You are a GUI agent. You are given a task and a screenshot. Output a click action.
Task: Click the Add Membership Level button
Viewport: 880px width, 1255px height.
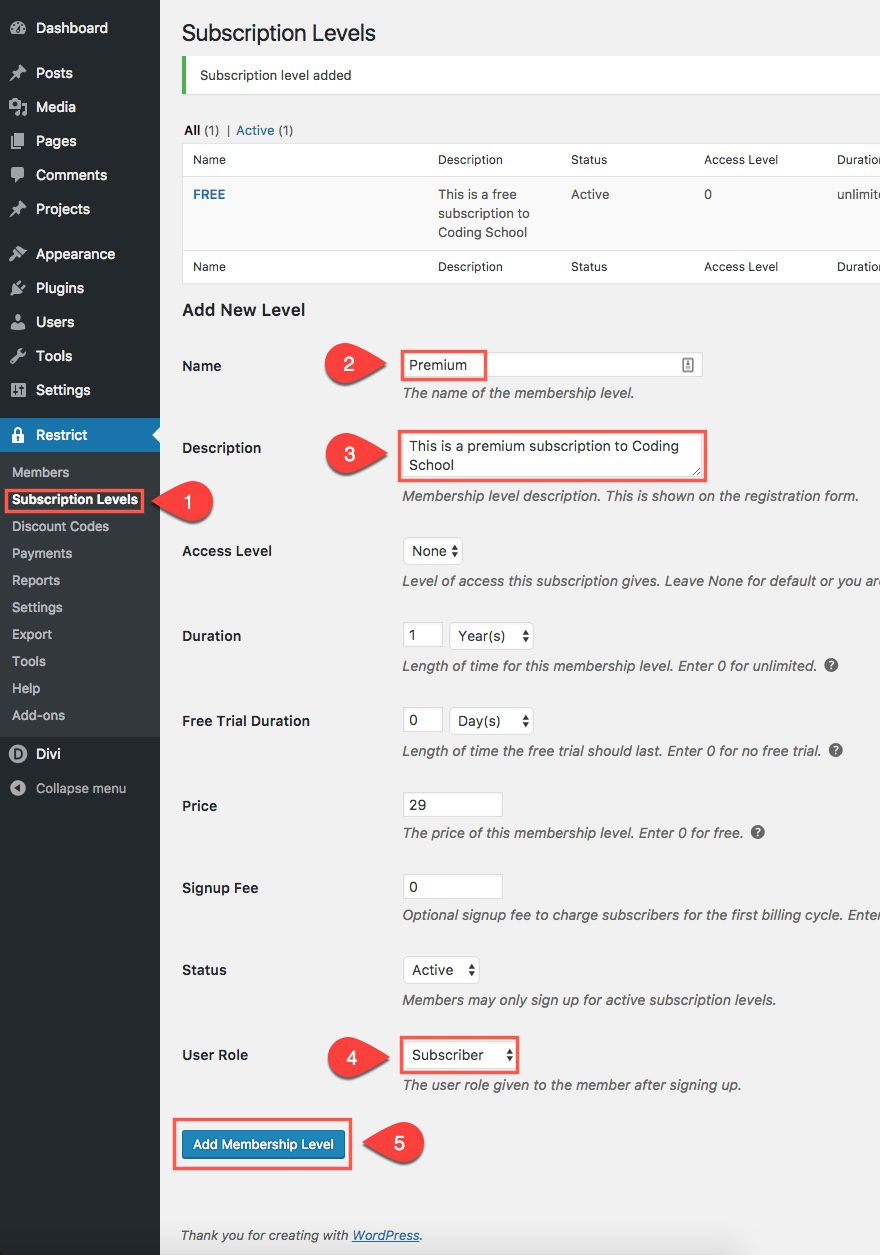[263, 1144]
